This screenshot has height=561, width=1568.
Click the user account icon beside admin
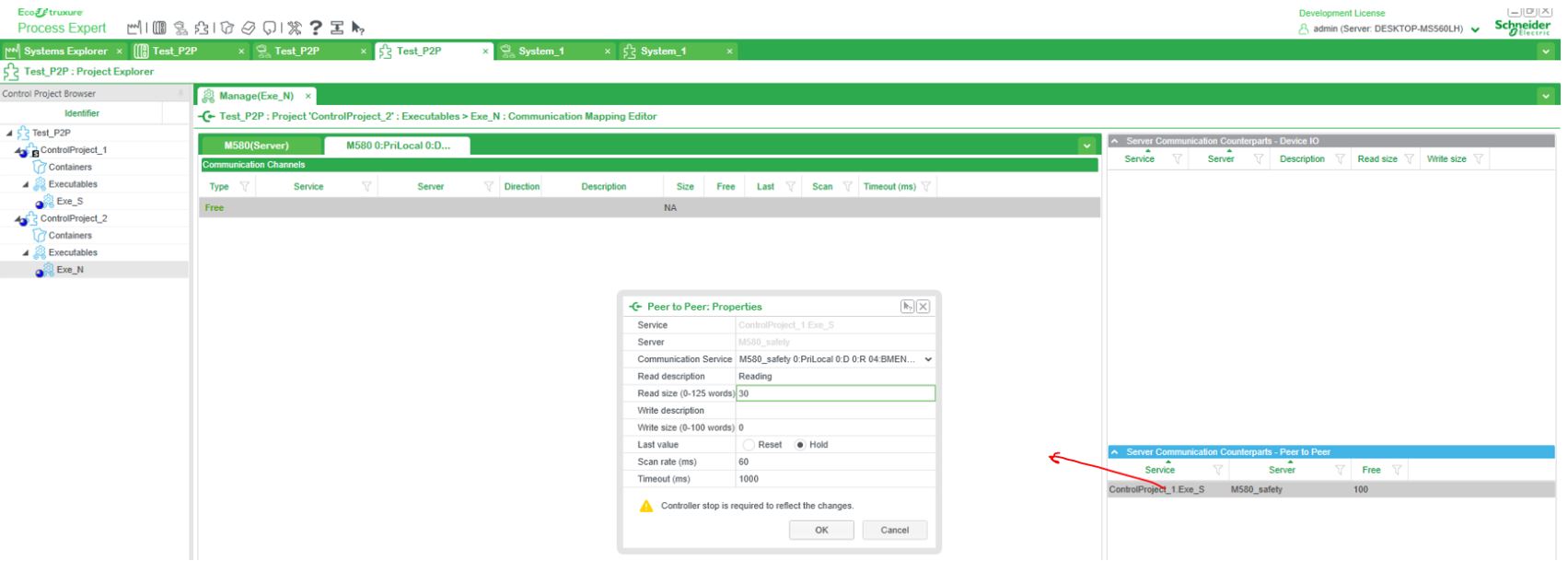pos(1304,29)
